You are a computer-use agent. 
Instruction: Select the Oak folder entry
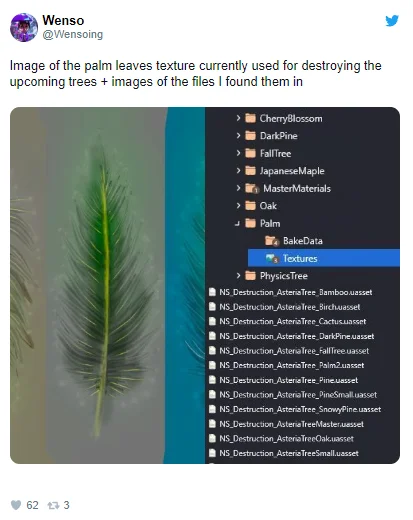(261, 206)
